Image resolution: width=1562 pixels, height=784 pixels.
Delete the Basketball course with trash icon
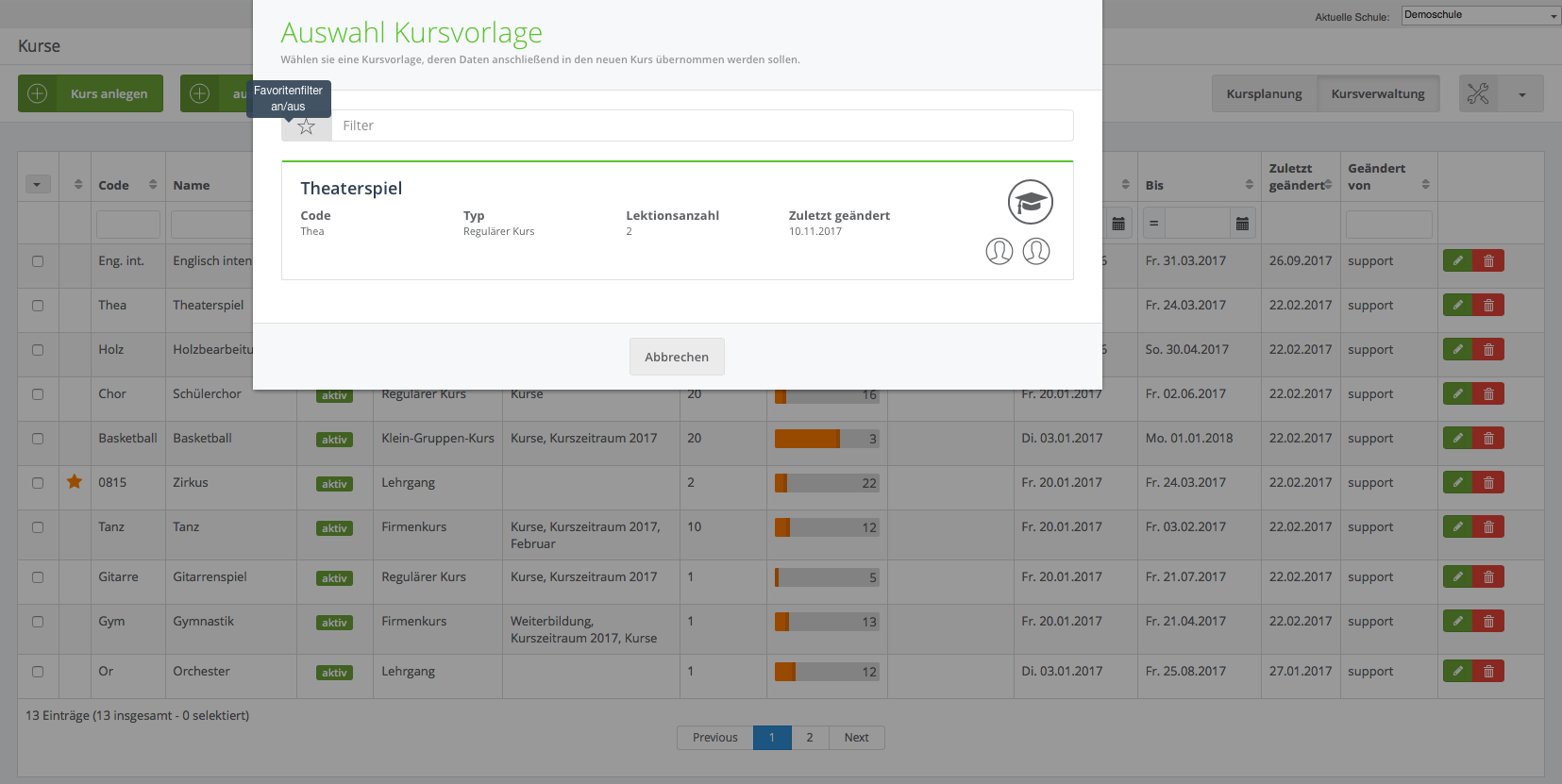(x=1488, y=438)
